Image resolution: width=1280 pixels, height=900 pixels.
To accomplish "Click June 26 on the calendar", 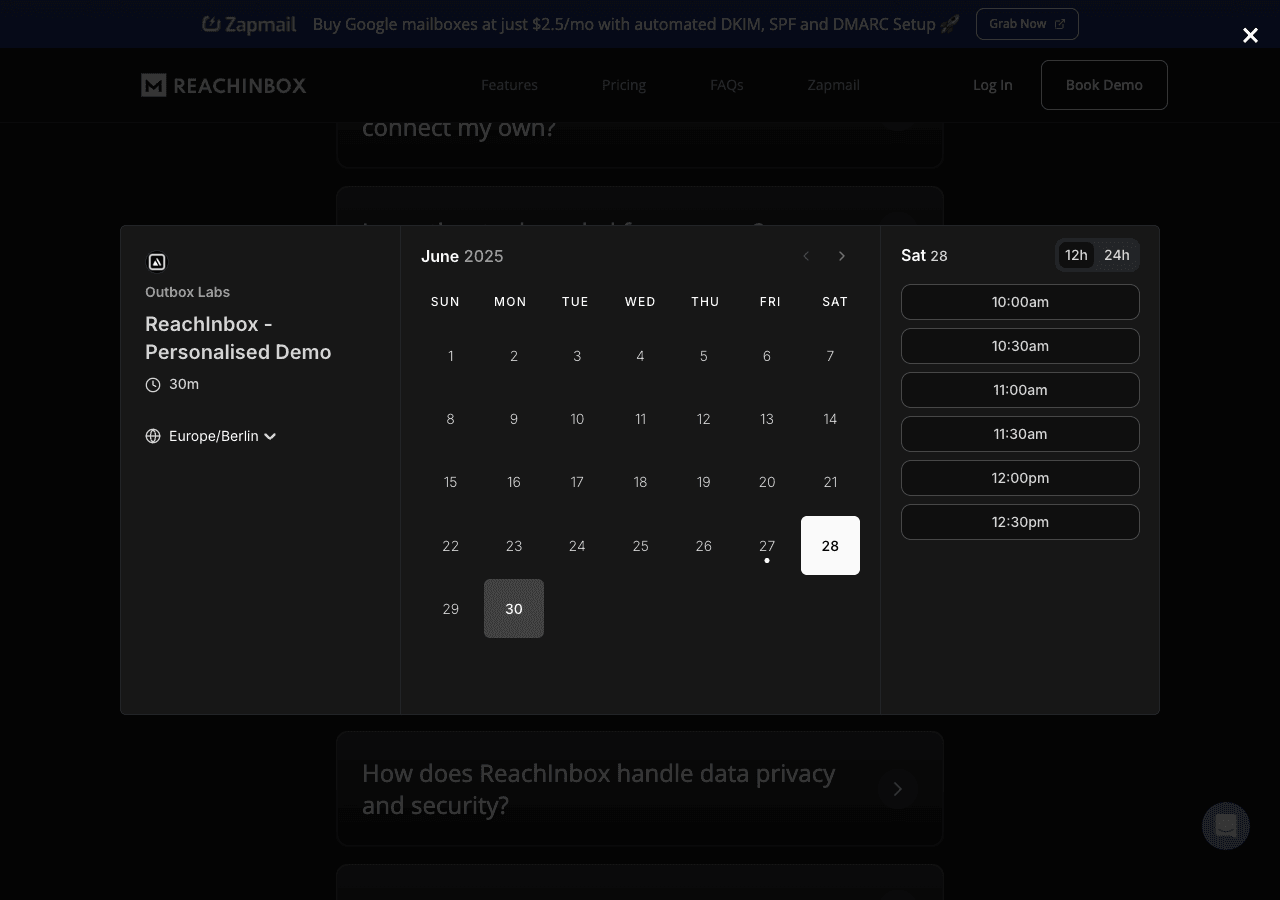I will tap(704, 546).
